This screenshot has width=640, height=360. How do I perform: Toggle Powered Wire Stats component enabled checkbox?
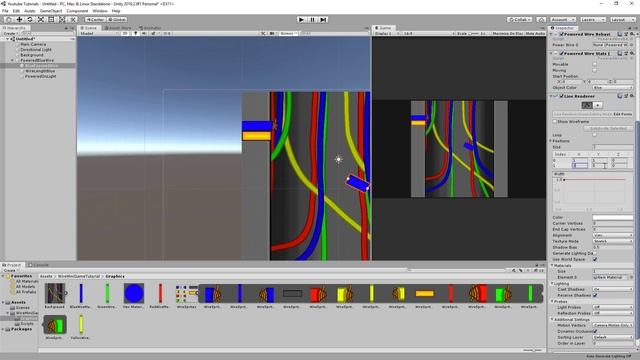coord(562,53)
